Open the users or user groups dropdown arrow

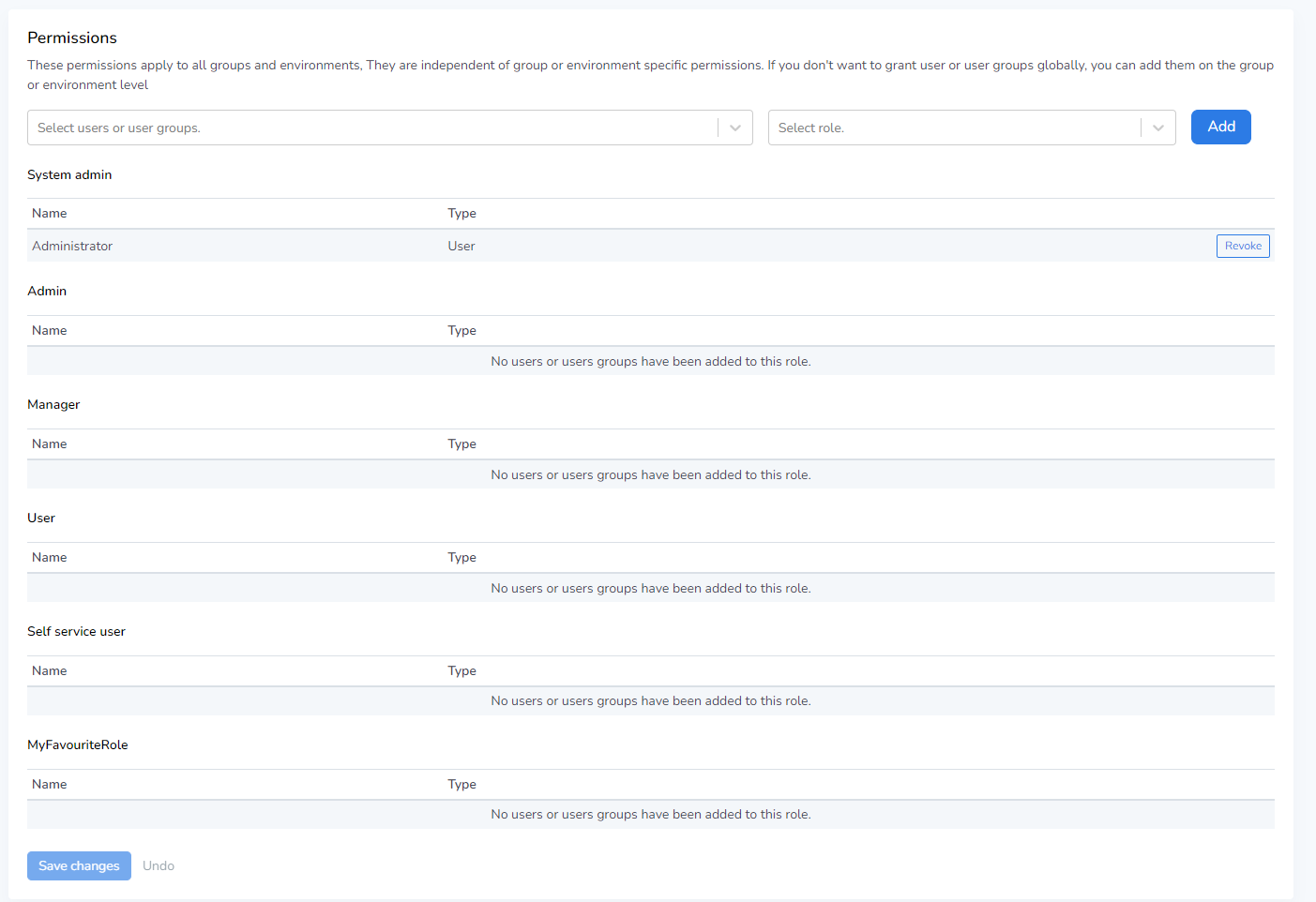point(735,128)
